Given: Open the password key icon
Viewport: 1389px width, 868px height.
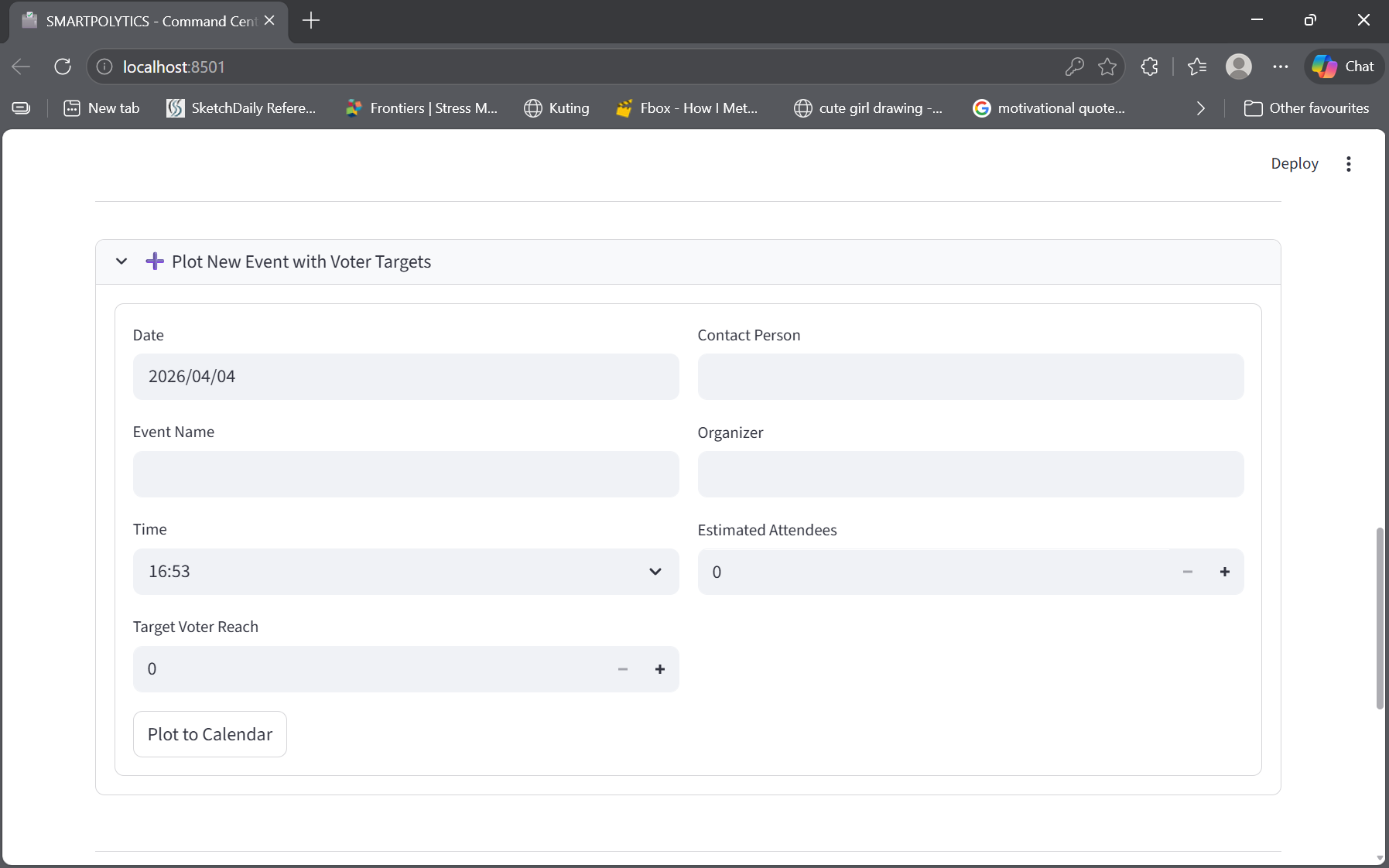Looking at the screenshot, I should coord(1074,67).
